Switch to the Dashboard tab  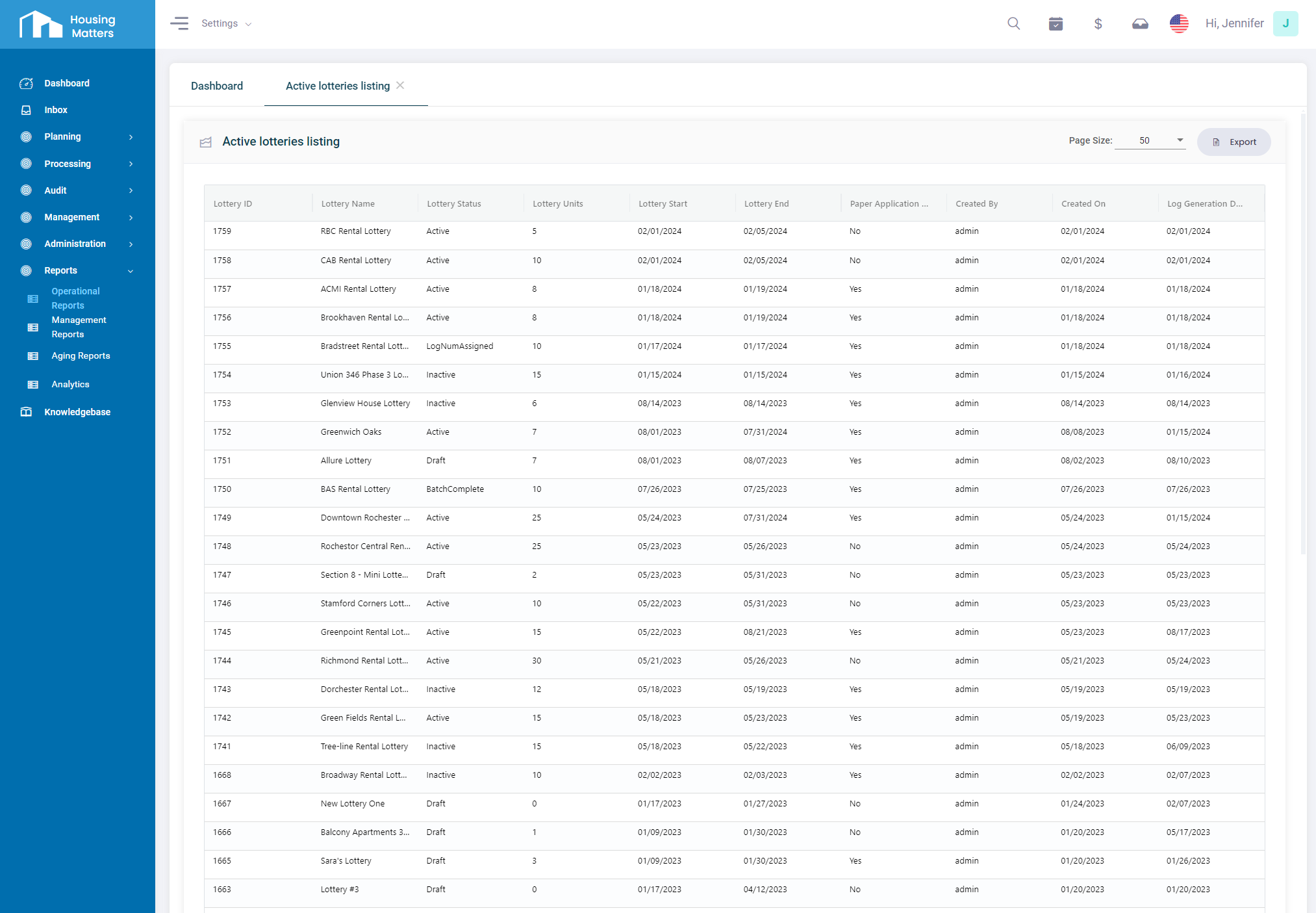point(217,86)
